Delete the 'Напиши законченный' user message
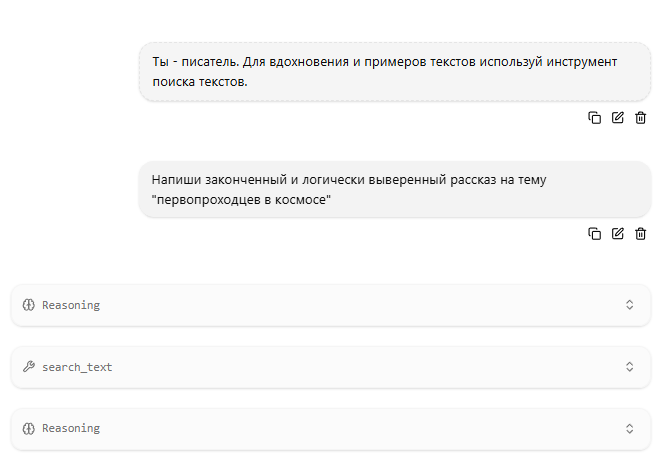The height and width of the screenshot is (459, 662). click(640, 234)
